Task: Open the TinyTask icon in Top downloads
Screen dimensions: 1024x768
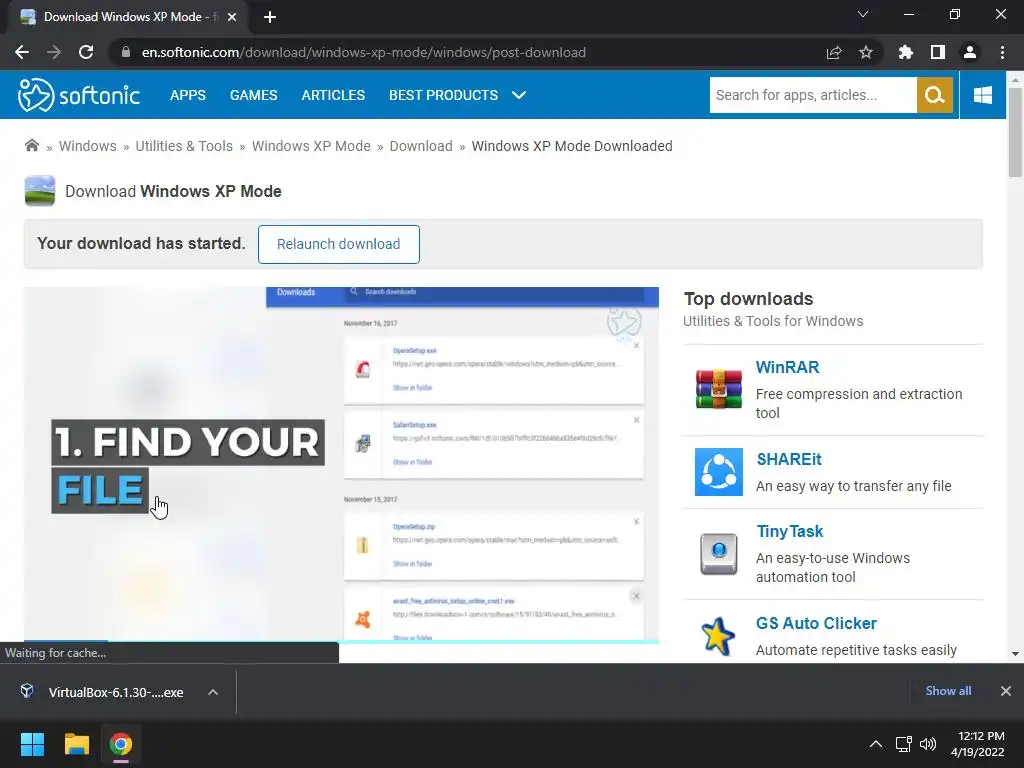Action: (x=718, y=554)
